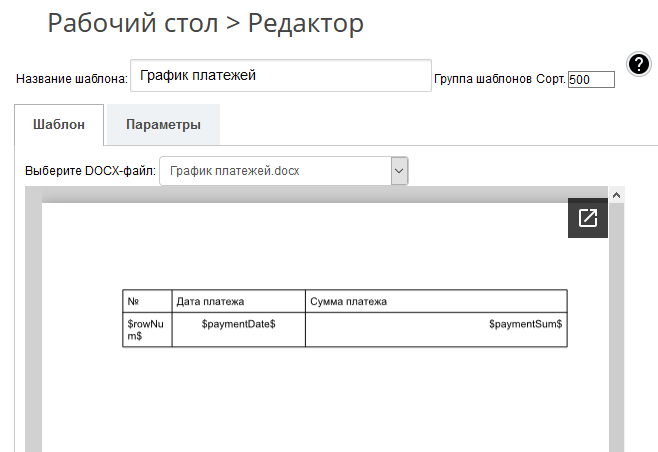The height and width of the screenshot is (452, 658).
Task: Click the $paymentDate$ placeholder cell
Action: click(x=238, y=324)
